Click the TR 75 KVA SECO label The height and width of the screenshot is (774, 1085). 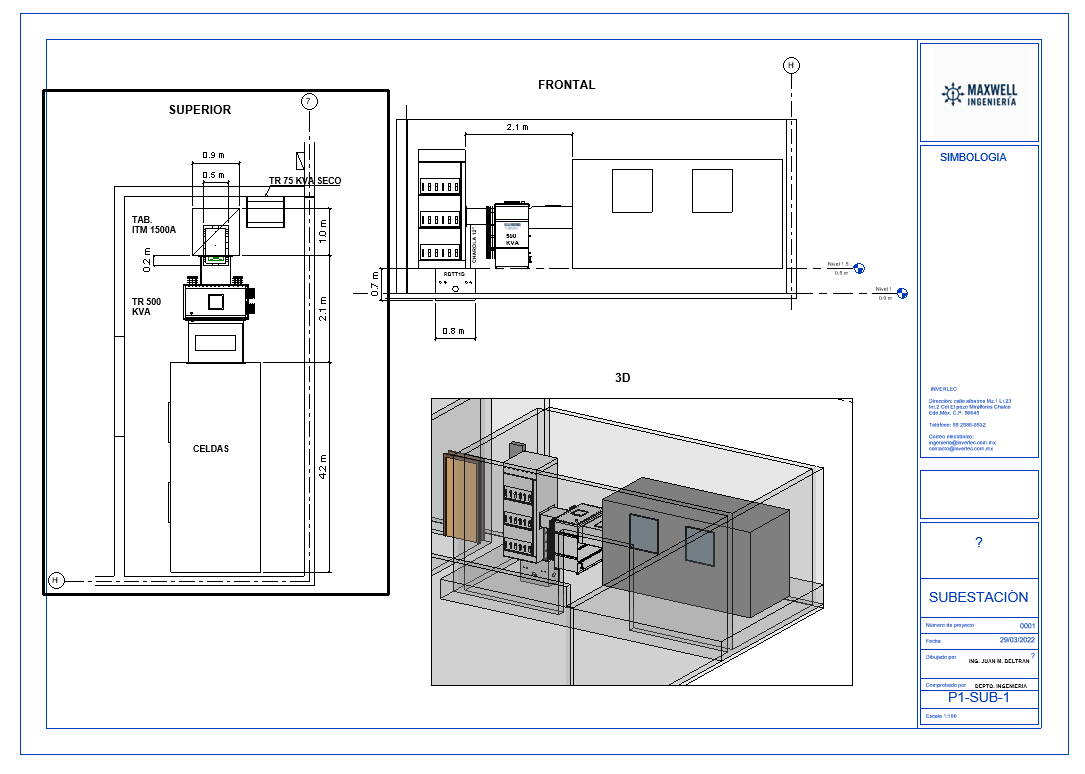point(304,181)
